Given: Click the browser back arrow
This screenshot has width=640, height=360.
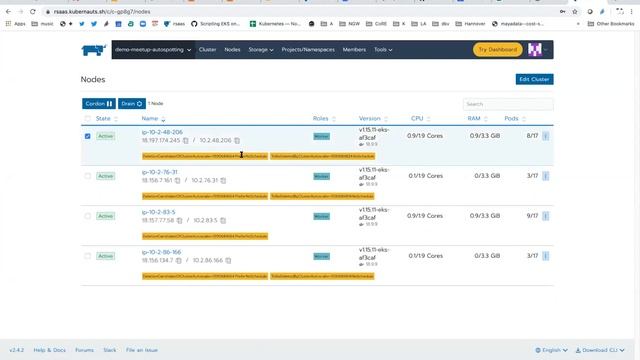Looking at the screenshot, I should [8, 12].
